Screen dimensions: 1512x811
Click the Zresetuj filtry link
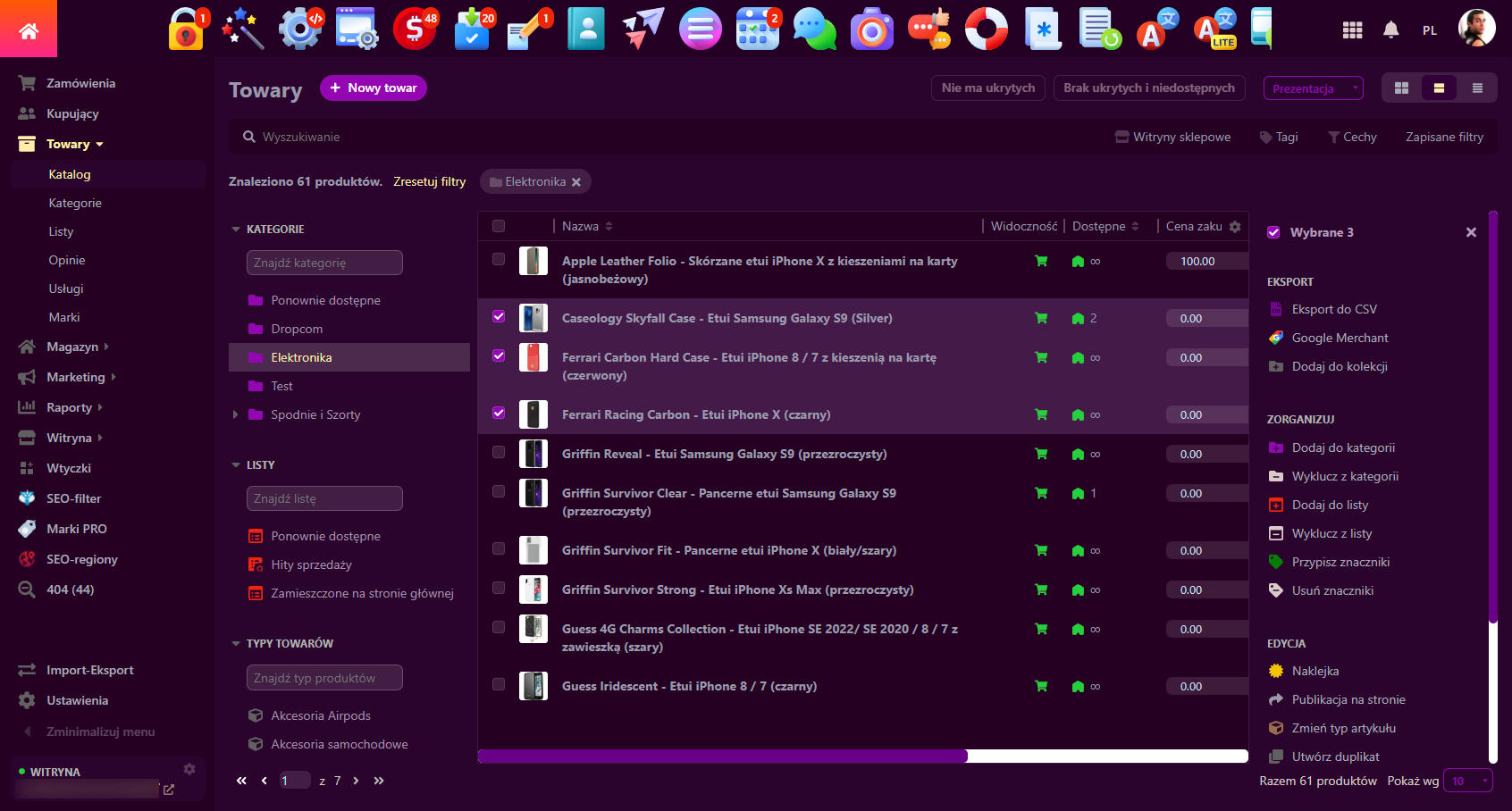point(429,181)
